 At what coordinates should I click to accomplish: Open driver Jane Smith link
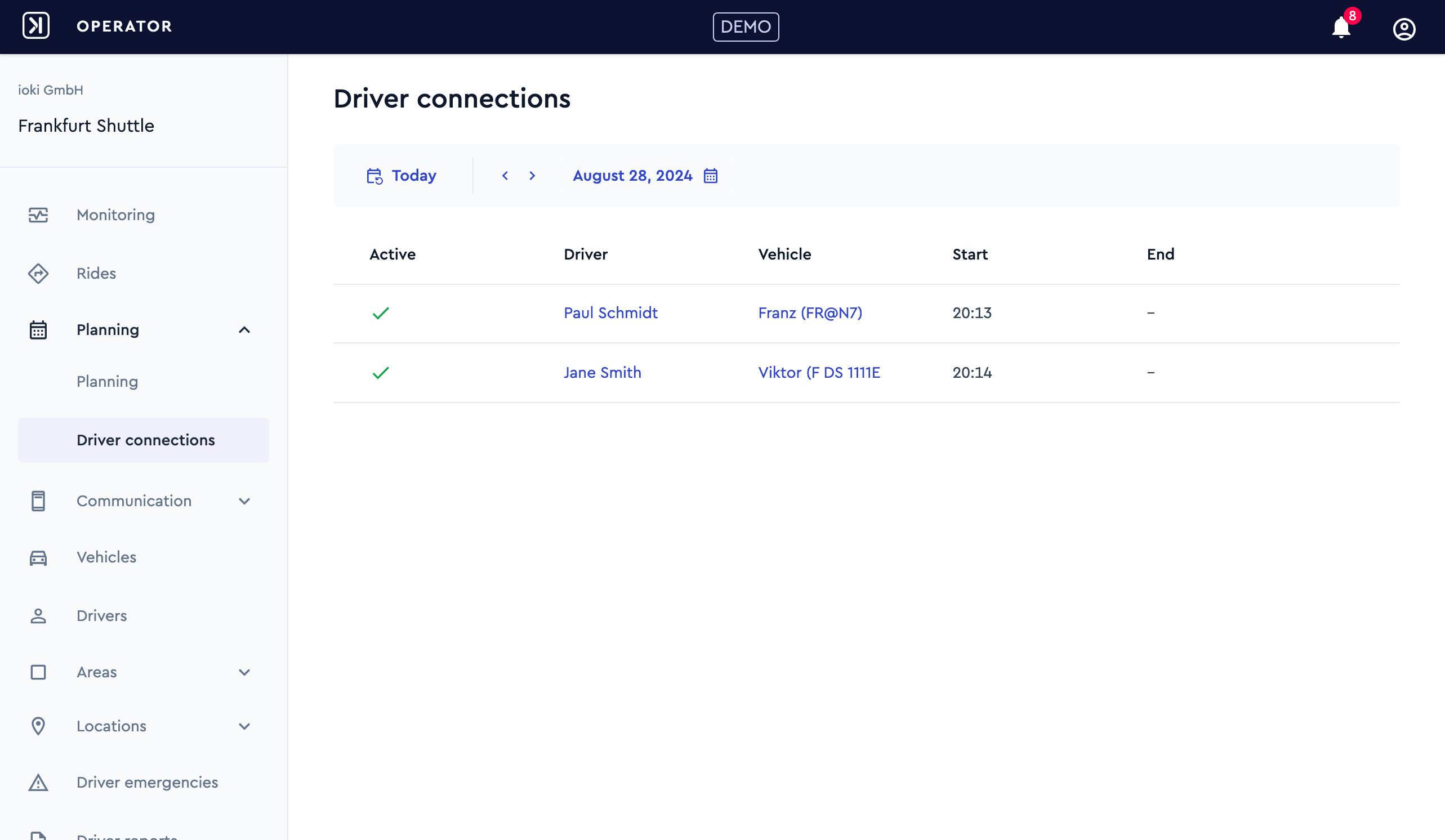coord(603,373)
